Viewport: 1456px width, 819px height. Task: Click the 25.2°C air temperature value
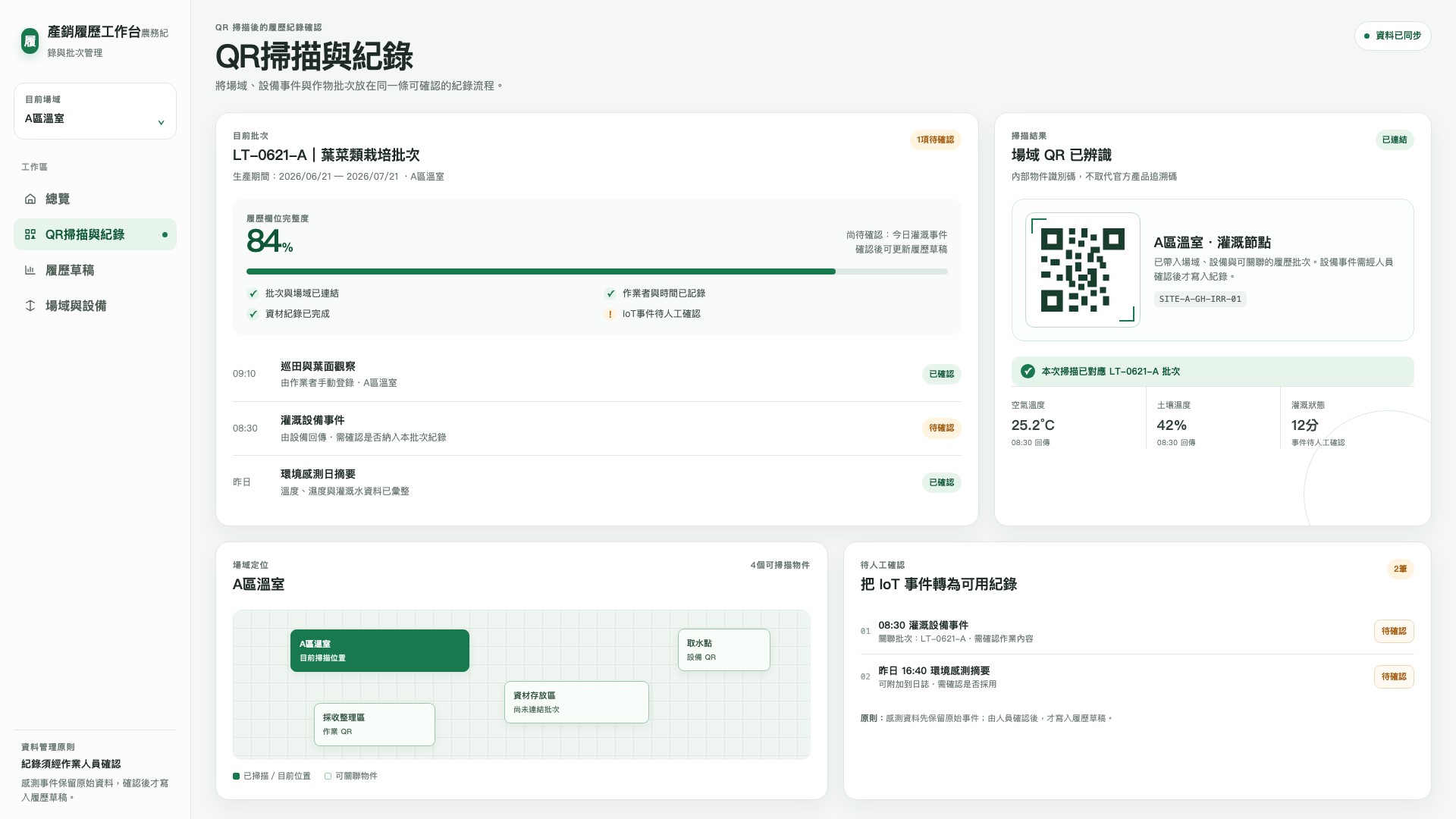[1033, 425]
